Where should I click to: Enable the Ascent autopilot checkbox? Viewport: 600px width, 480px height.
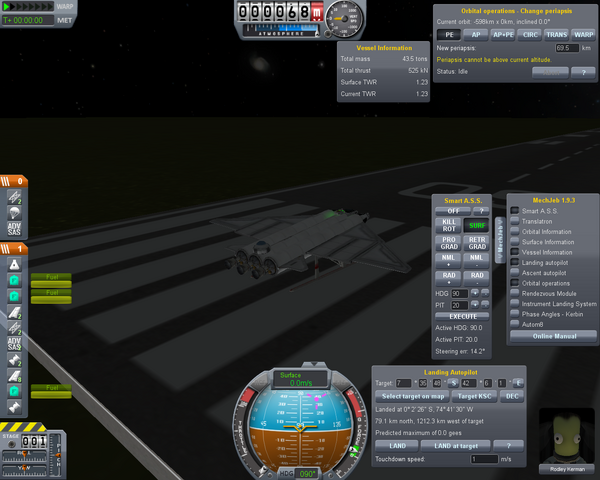point(515,273)
